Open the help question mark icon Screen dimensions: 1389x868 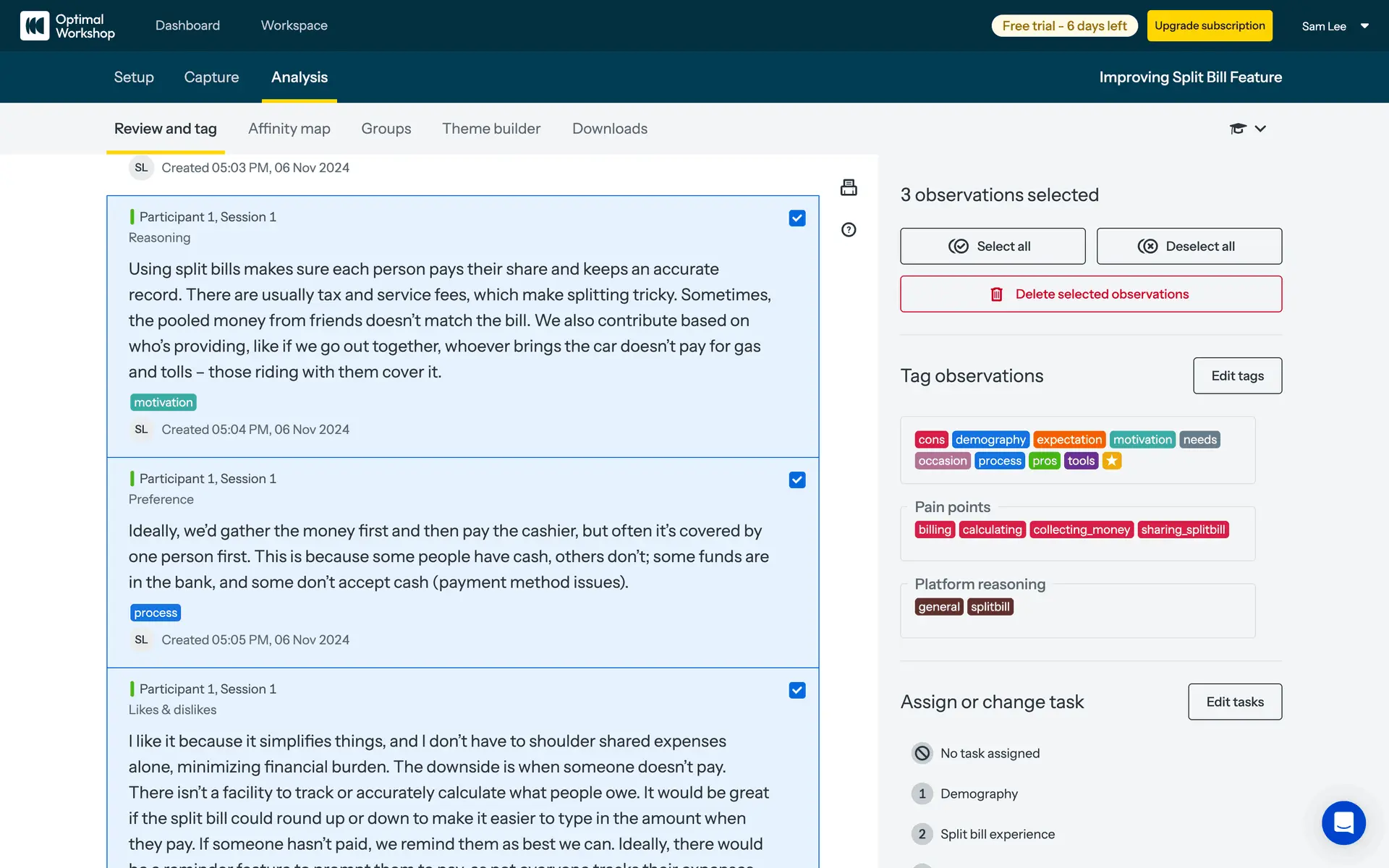pos(849,230)
